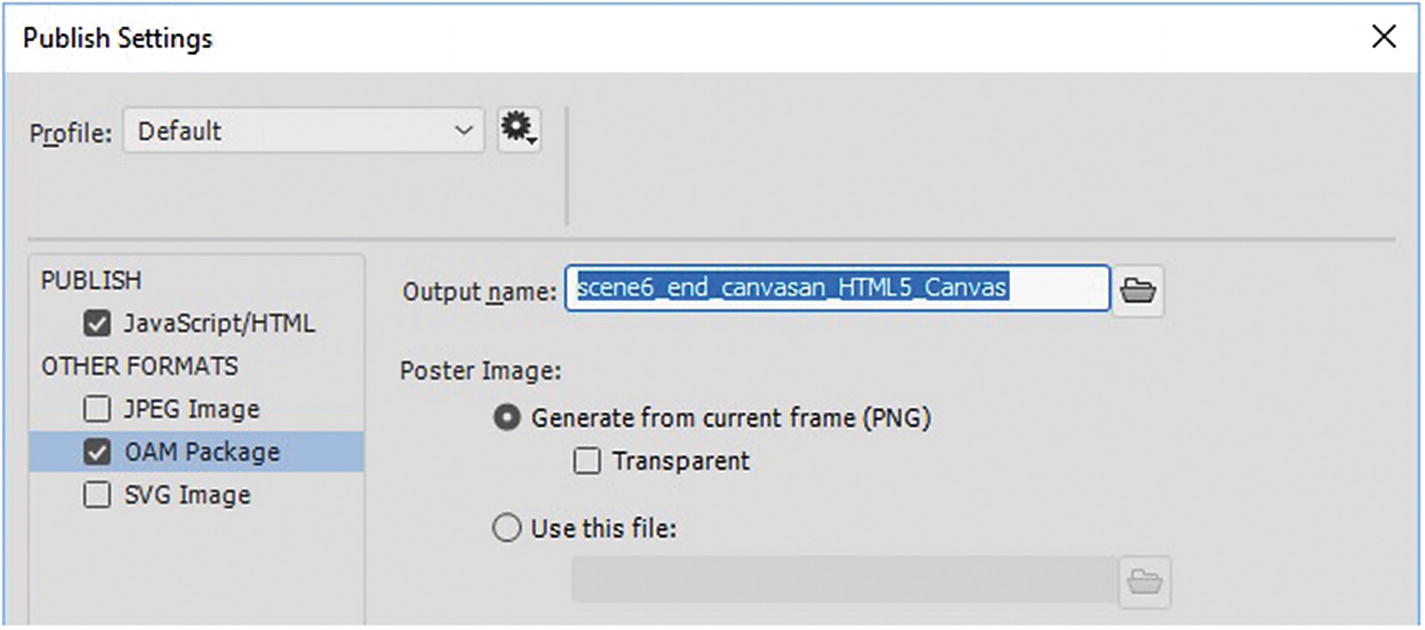Close the Publish Settings dialog
Image resolution: width=1425 pixels, height=630 pixels.
[x=1384, y=38]
